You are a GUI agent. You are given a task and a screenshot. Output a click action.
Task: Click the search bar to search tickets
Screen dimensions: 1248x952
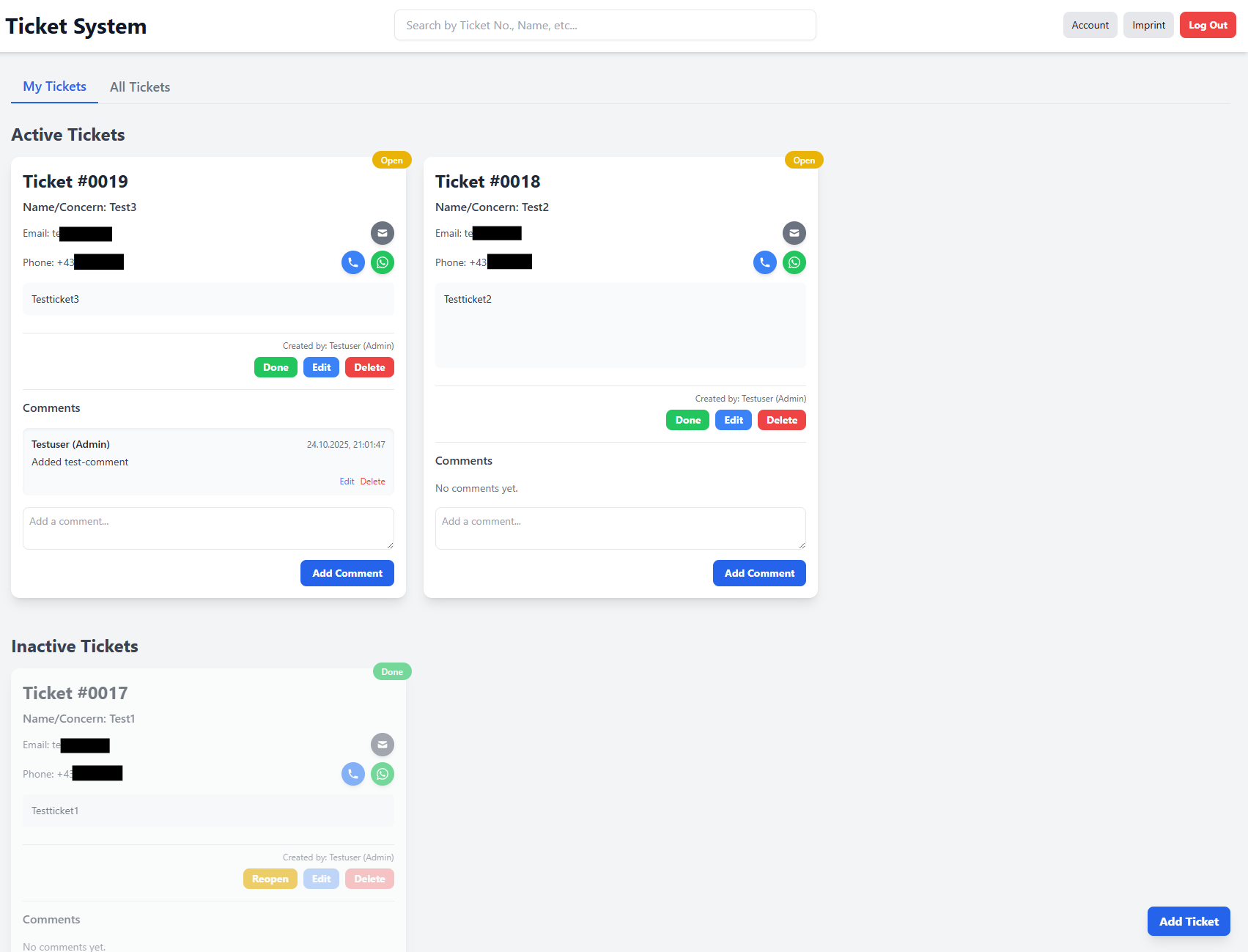click(605, 24)
